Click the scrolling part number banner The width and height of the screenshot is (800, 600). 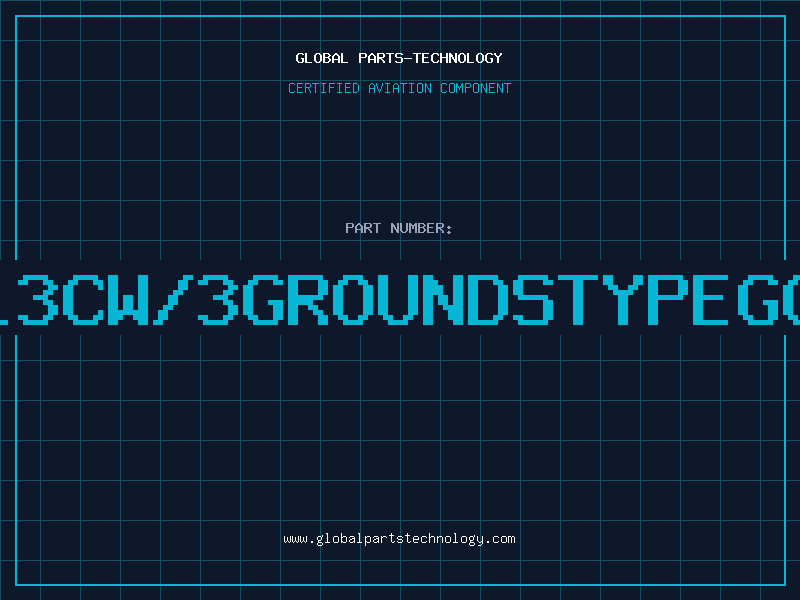(x=400, y=297)
